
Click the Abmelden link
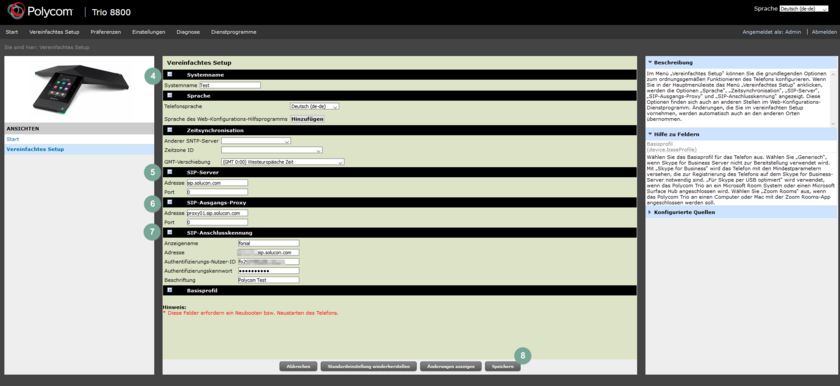[824, 32]
